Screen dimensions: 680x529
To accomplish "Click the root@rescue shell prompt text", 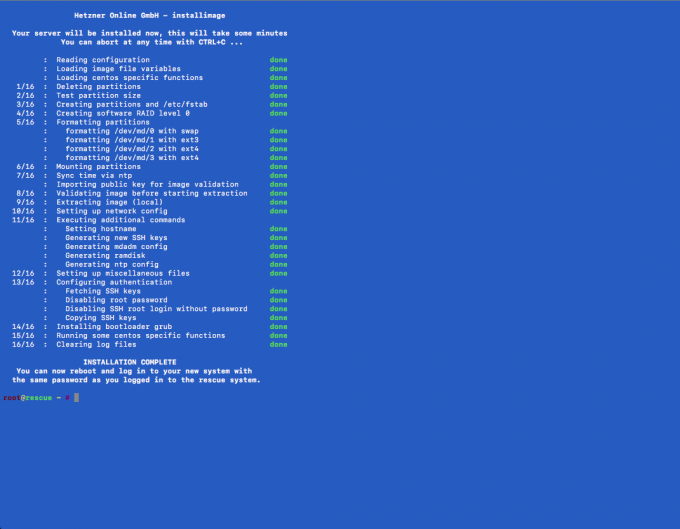I will tap(27, 397).
